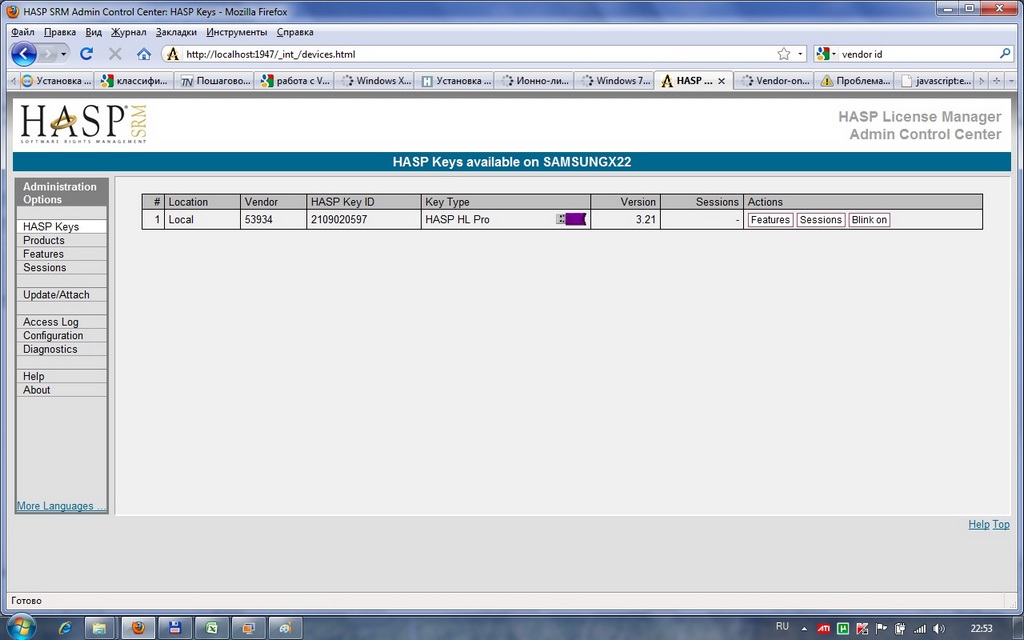Open Products in the sidebar

(x=61, y=240)
